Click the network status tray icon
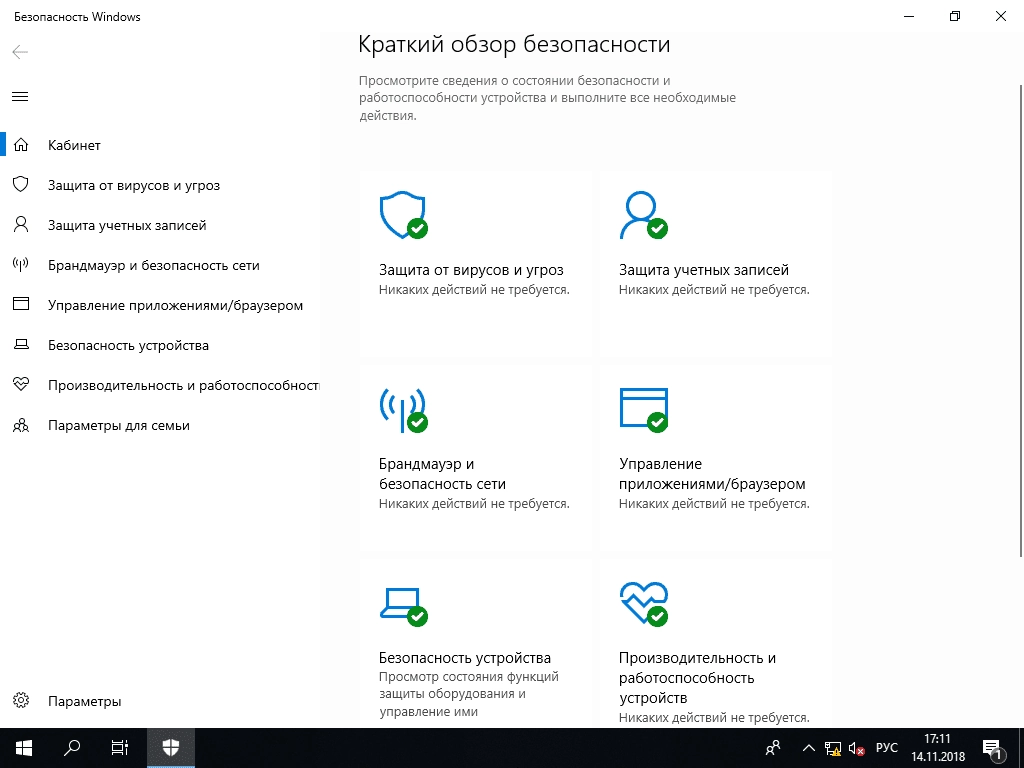This screenshot has width=1024, height=768. point(833,748)
